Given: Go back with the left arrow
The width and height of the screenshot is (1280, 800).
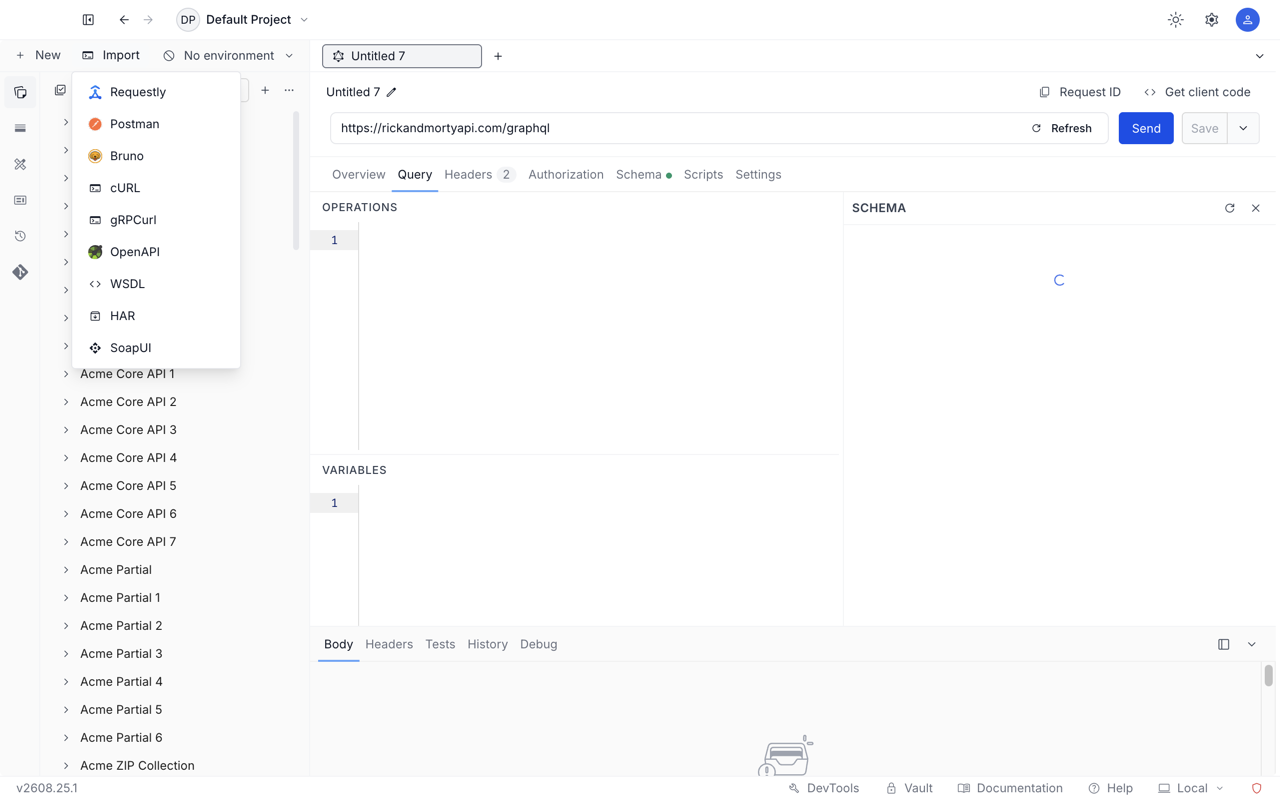Looking at the screenshot, I should 124,20.
